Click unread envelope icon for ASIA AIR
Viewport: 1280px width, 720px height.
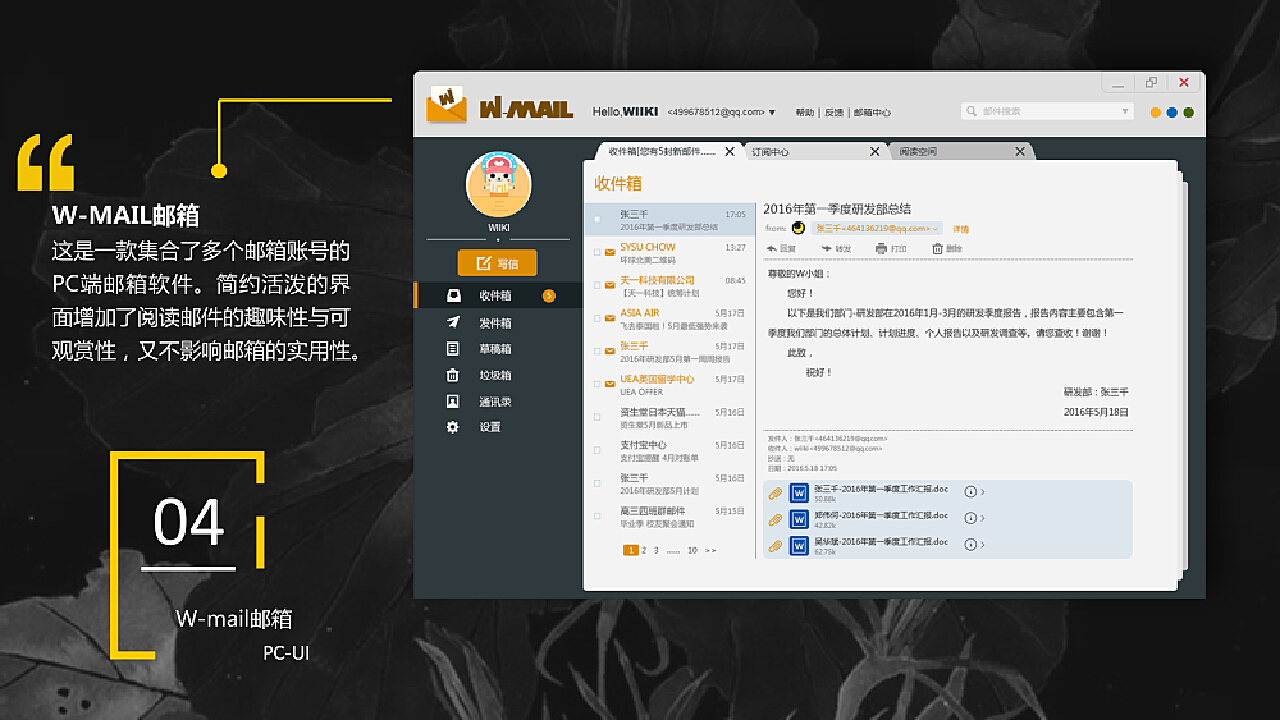(610, 318)
